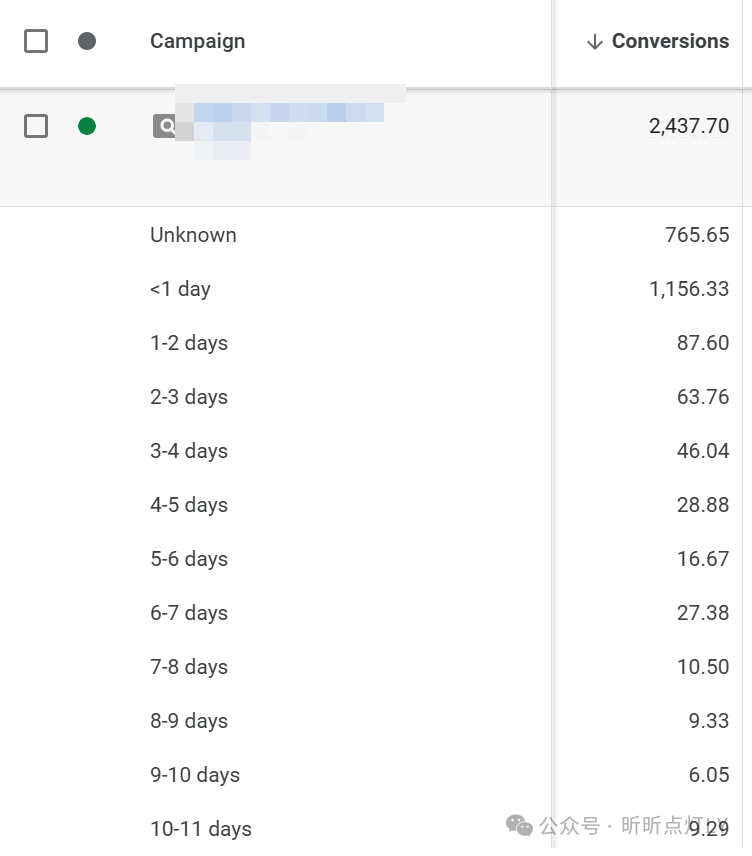Click the value 10.50
The height and width of the screenshot is (856, 752).
point(703,667)
